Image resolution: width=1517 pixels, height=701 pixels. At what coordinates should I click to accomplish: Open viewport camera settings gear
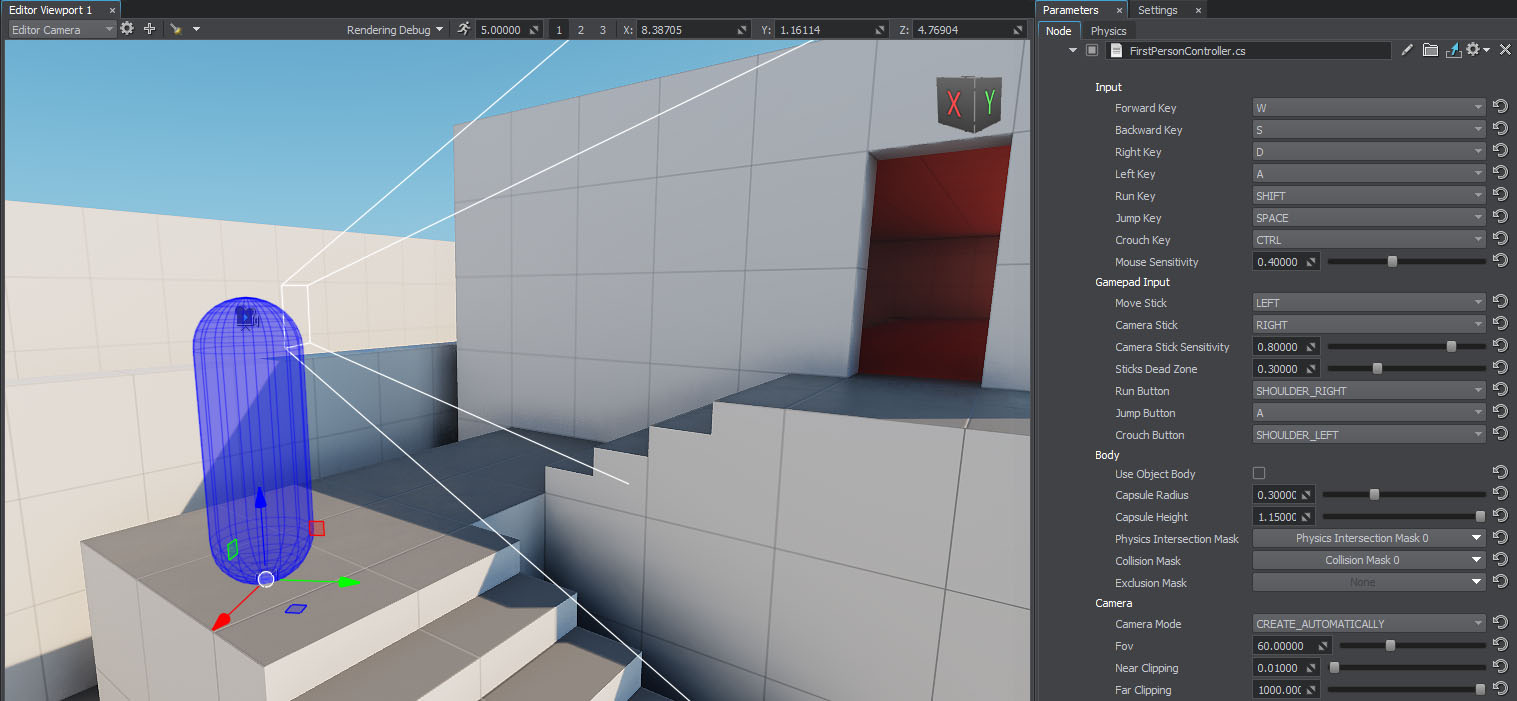pyautogui.click(x=127, y=29)
